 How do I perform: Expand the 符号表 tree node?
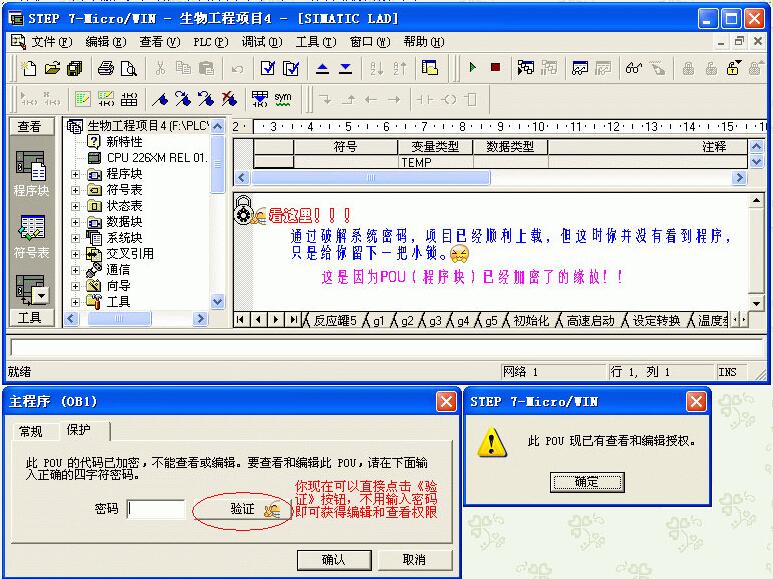coord(75,190)
